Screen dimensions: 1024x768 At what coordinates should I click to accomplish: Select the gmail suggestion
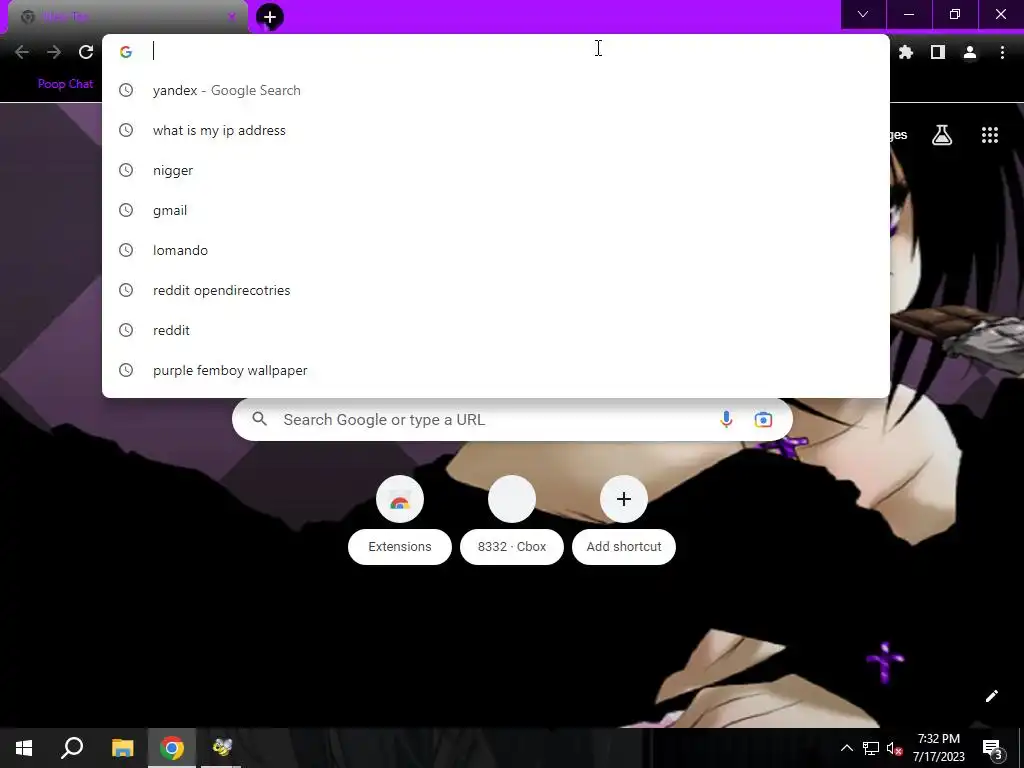pos(496,210)
